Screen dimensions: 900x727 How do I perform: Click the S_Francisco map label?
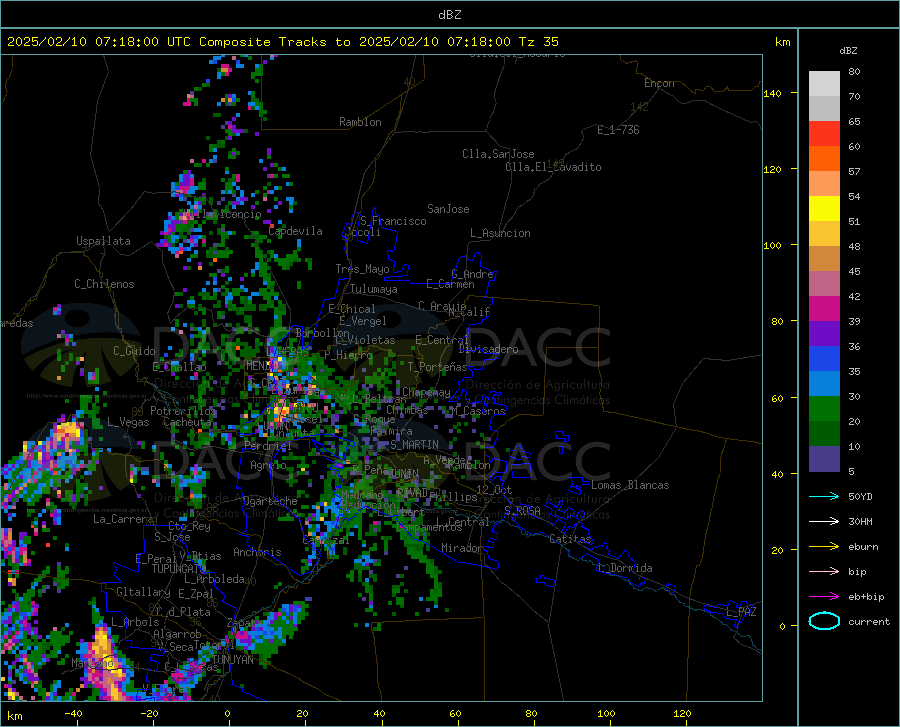pos(393,221)
